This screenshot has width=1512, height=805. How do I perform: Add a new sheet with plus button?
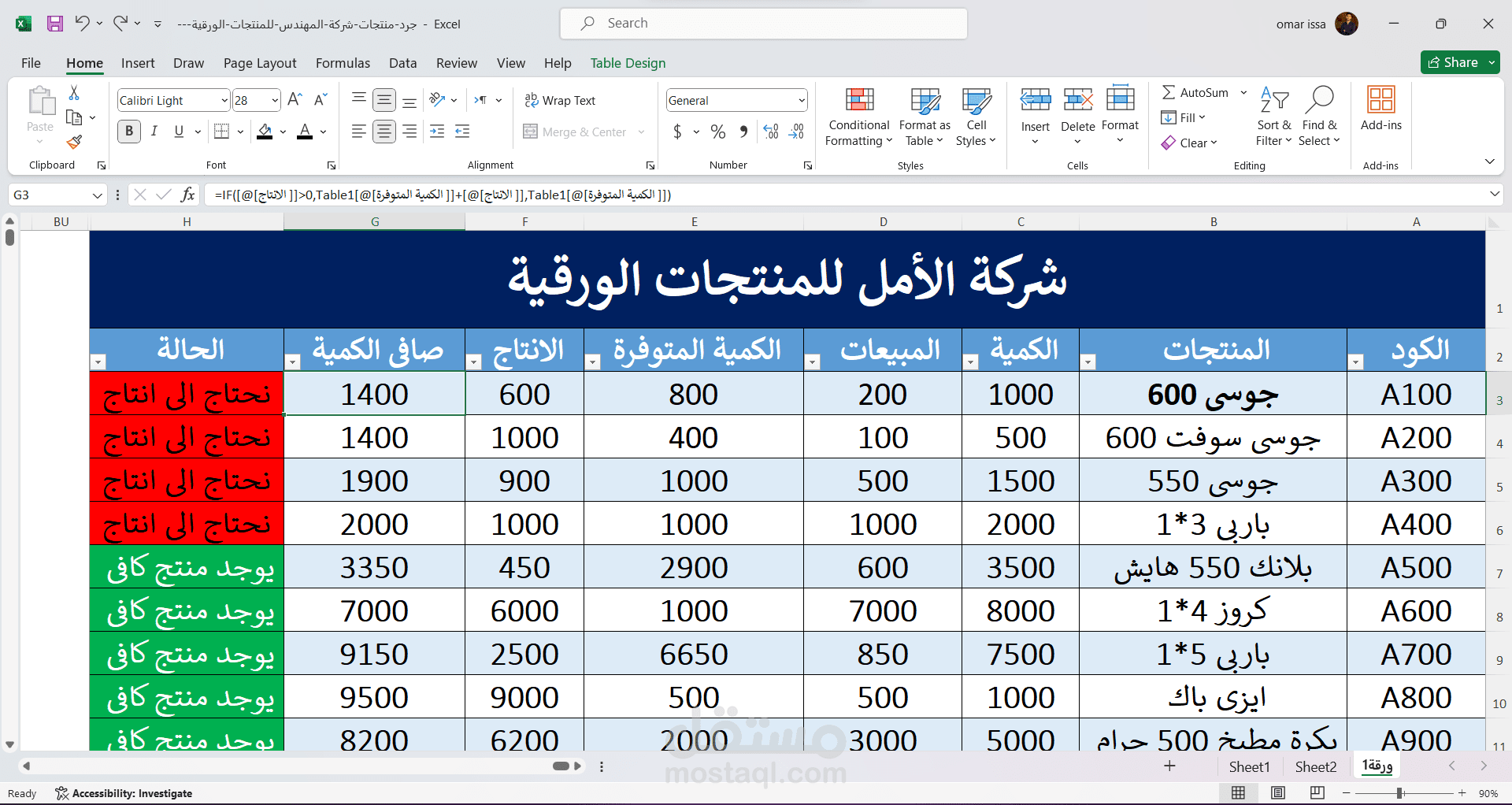click(1170, 766)
